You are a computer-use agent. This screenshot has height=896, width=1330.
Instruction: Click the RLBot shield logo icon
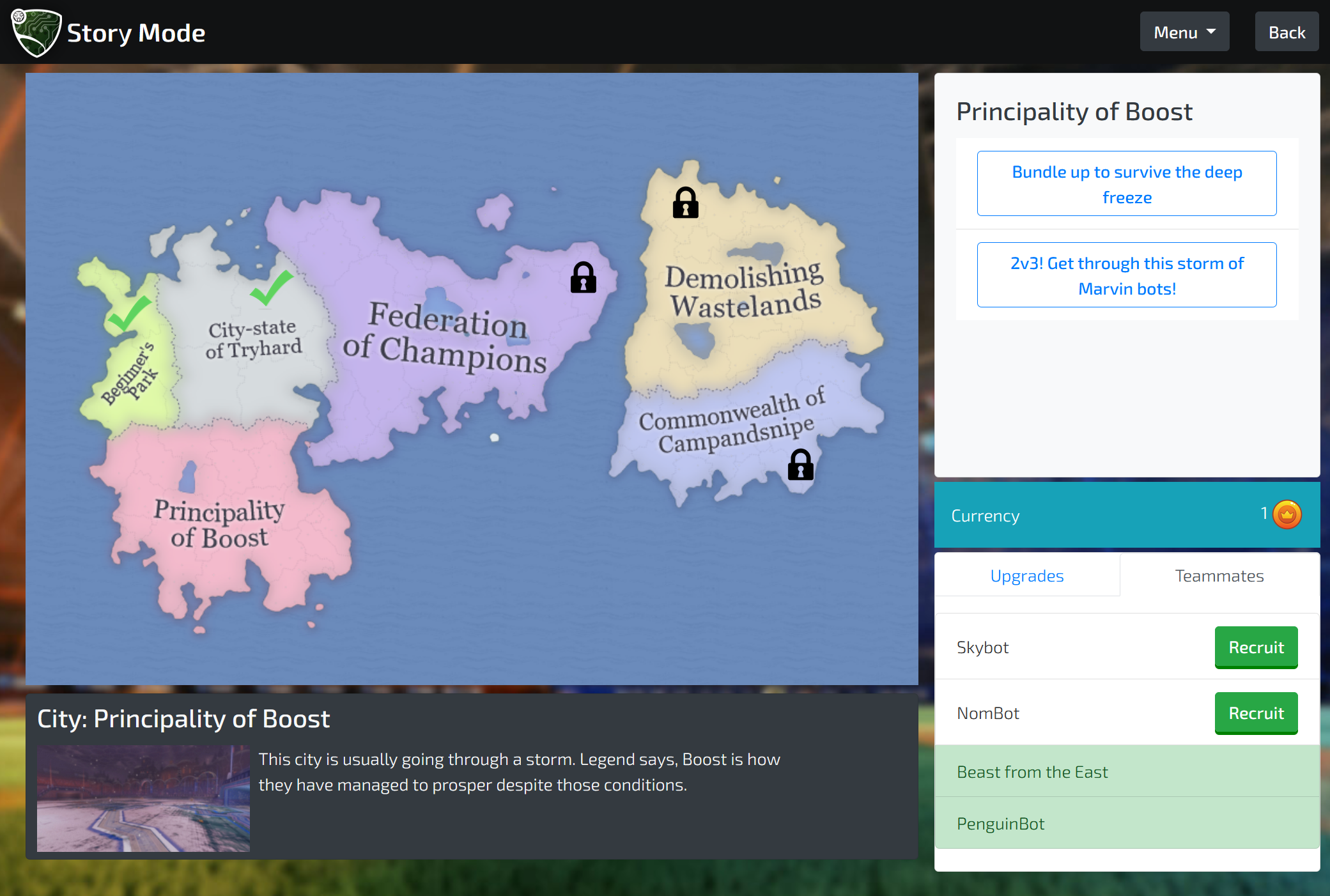36,32
